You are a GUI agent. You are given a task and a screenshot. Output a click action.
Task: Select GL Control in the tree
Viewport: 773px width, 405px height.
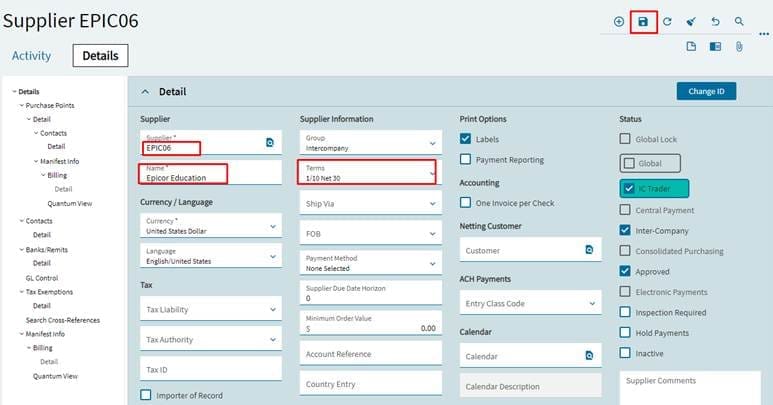42,278
